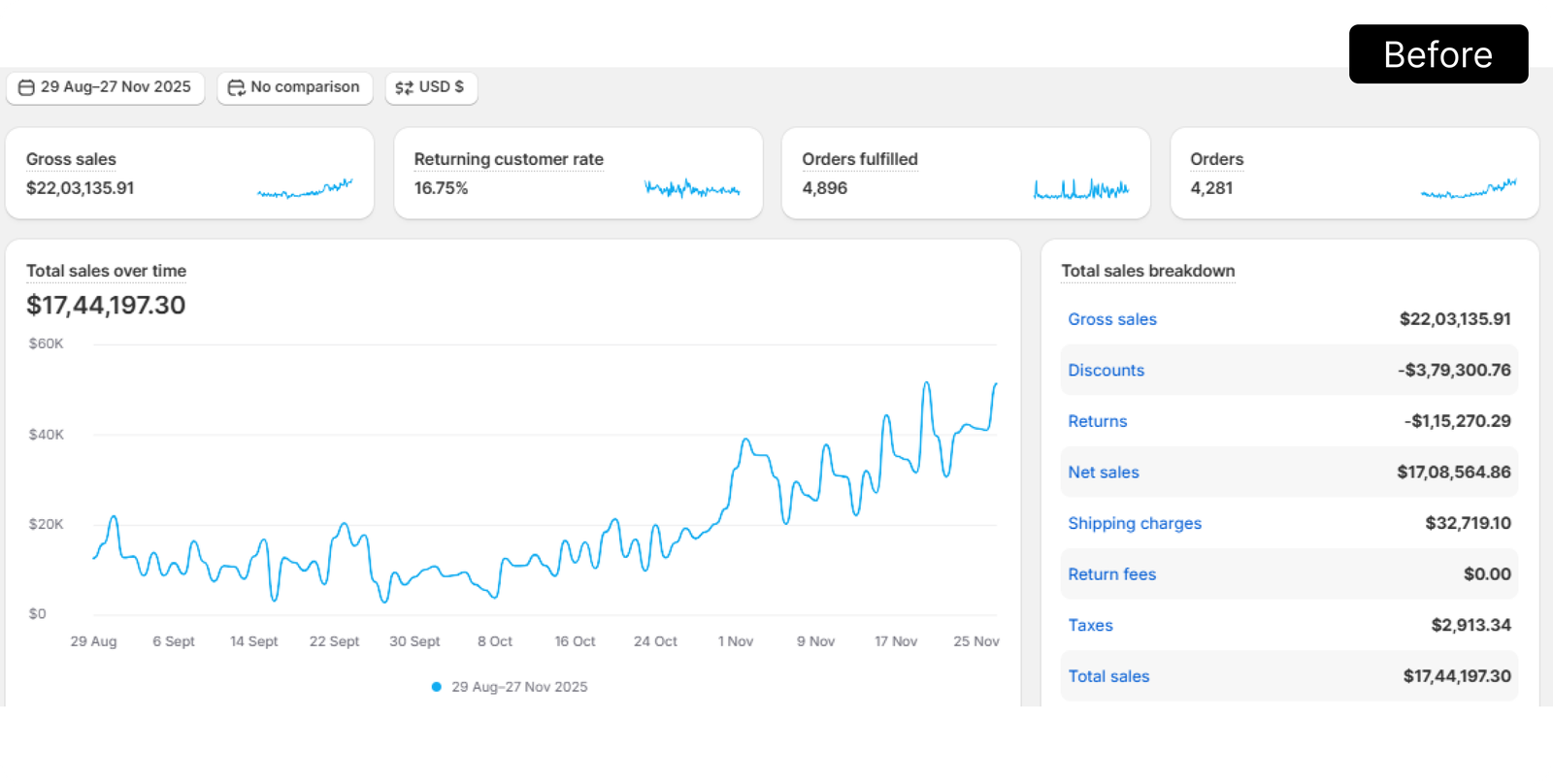Screen dimensions: 1553x784
Task: Select the Returns breakdown link
Action: pyautogui.click(x=1097, y=421)
